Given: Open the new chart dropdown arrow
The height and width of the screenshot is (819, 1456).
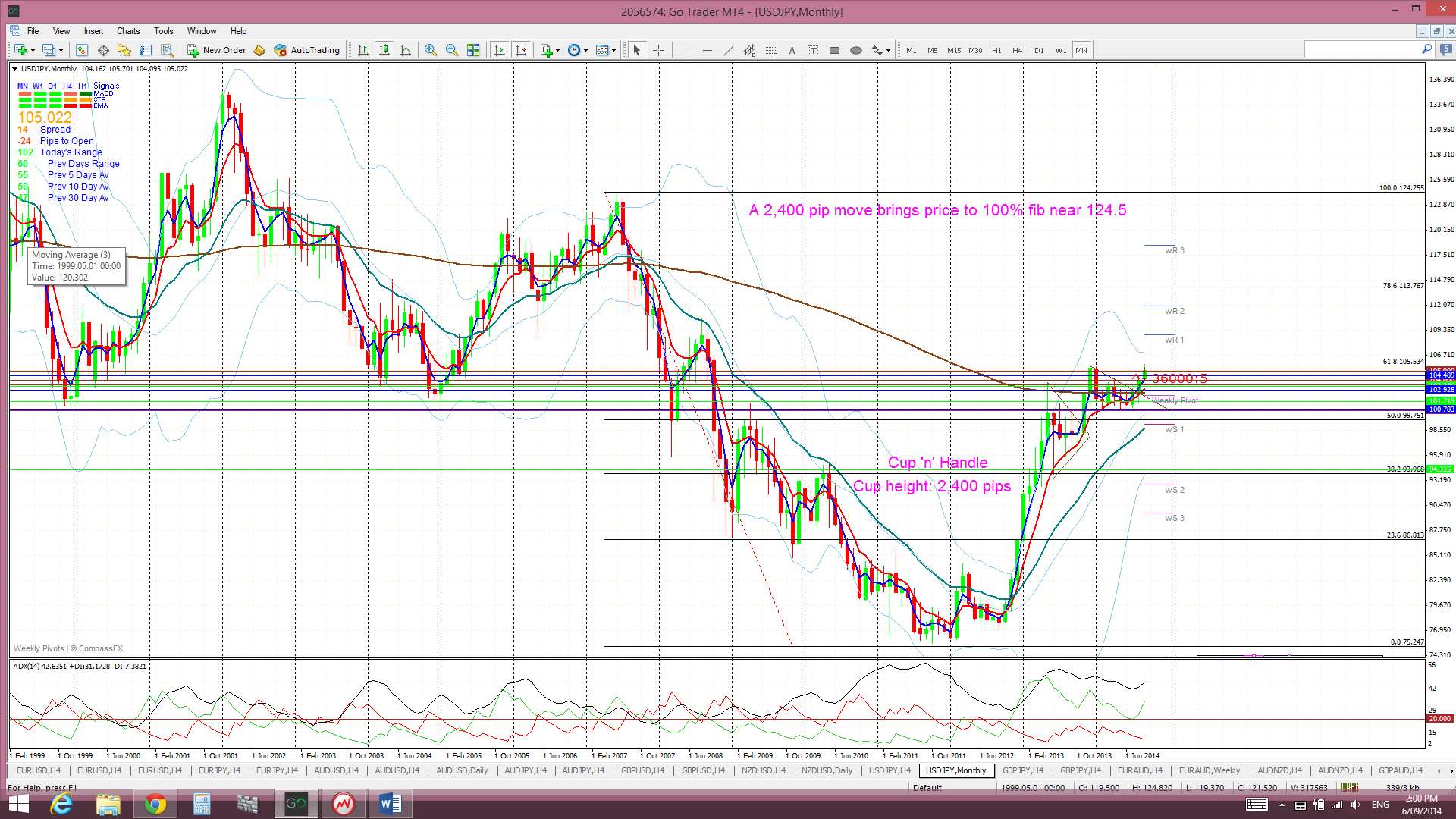Looking at the screenshot, I should point(33,50).
